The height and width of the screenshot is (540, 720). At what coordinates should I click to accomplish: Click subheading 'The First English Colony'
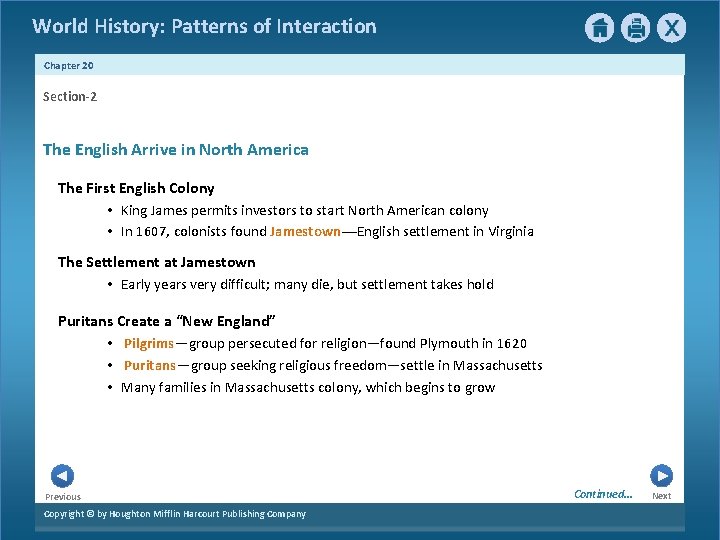[136, 188]
